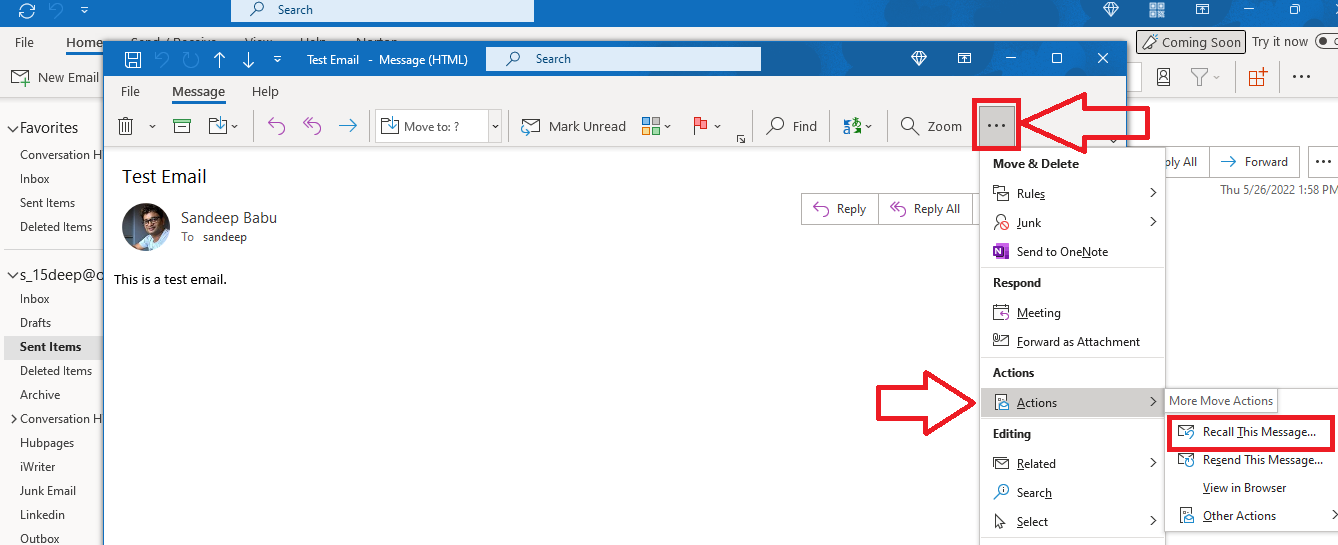Click the Archive box icon
Image resolution: width=1338 pixels, height=545 pixels.
point(181,126)
